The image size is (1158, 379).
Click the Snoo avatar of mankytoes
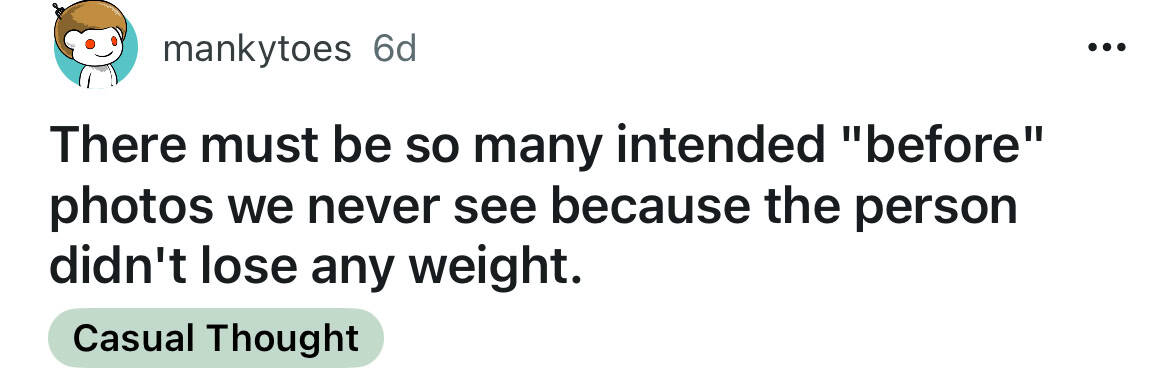coord(95,46)
